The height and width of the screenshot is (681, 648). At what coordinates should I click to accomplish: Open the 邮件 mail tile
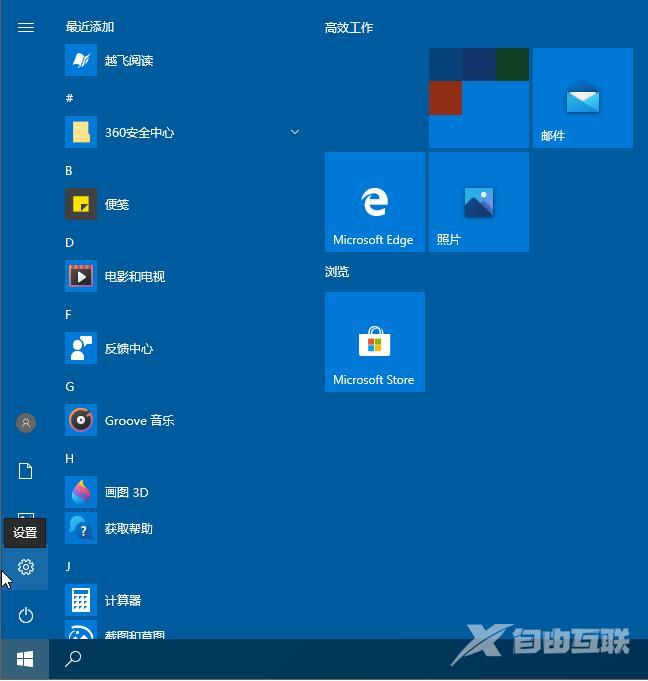583,98
